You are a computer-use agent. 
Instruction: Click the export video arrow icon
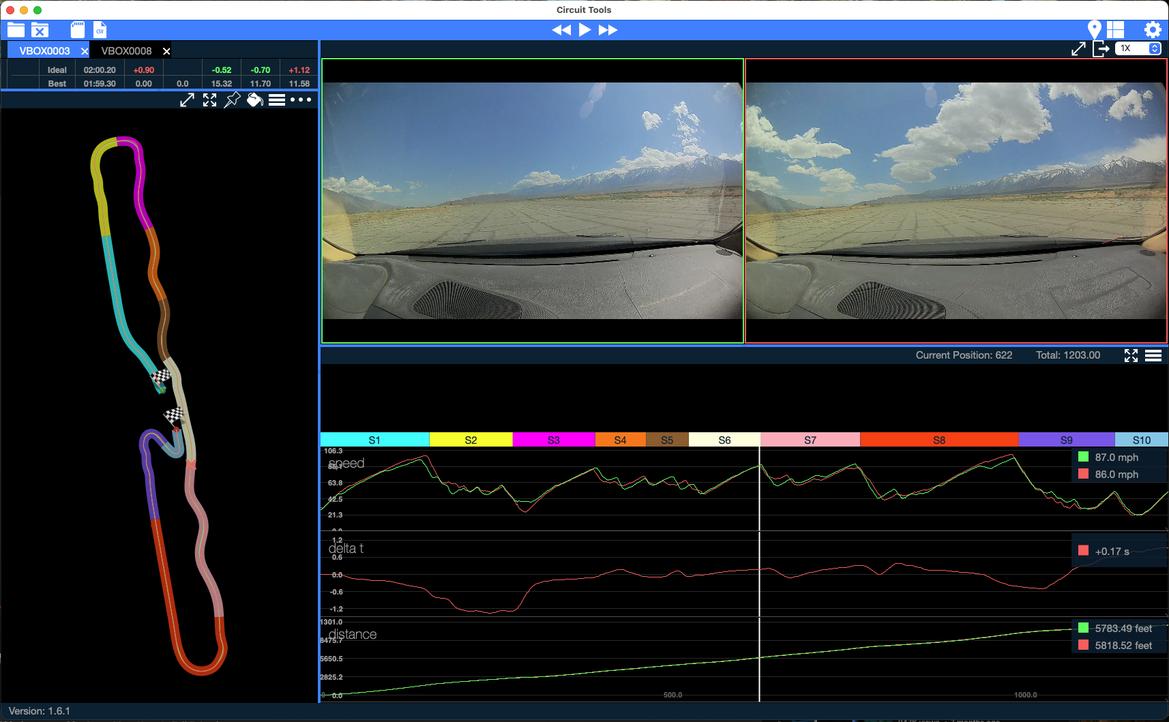(1100, 49)
